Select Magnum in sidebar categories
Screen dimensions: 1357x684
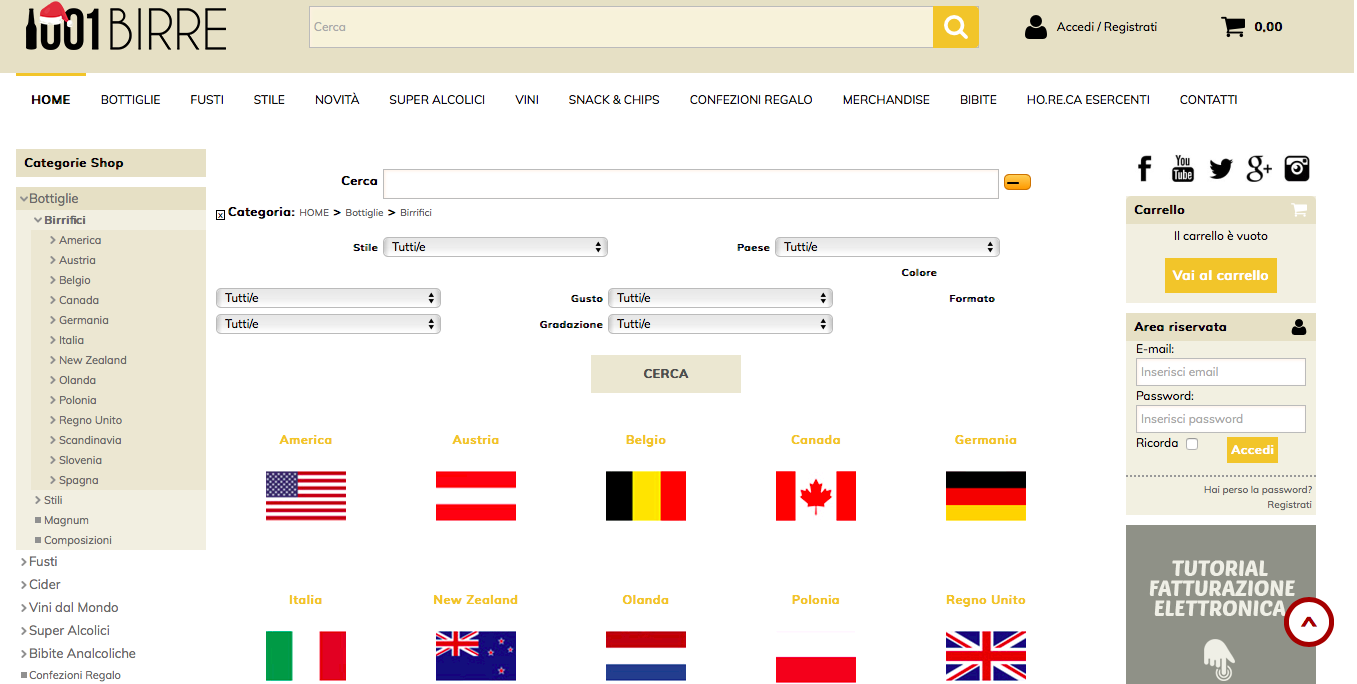tap(66, 520)
